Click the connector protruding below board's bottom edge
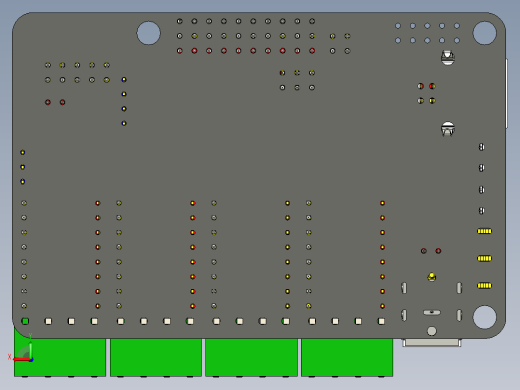This screenshot has width=520, height=390. click(x=432, y=343)
